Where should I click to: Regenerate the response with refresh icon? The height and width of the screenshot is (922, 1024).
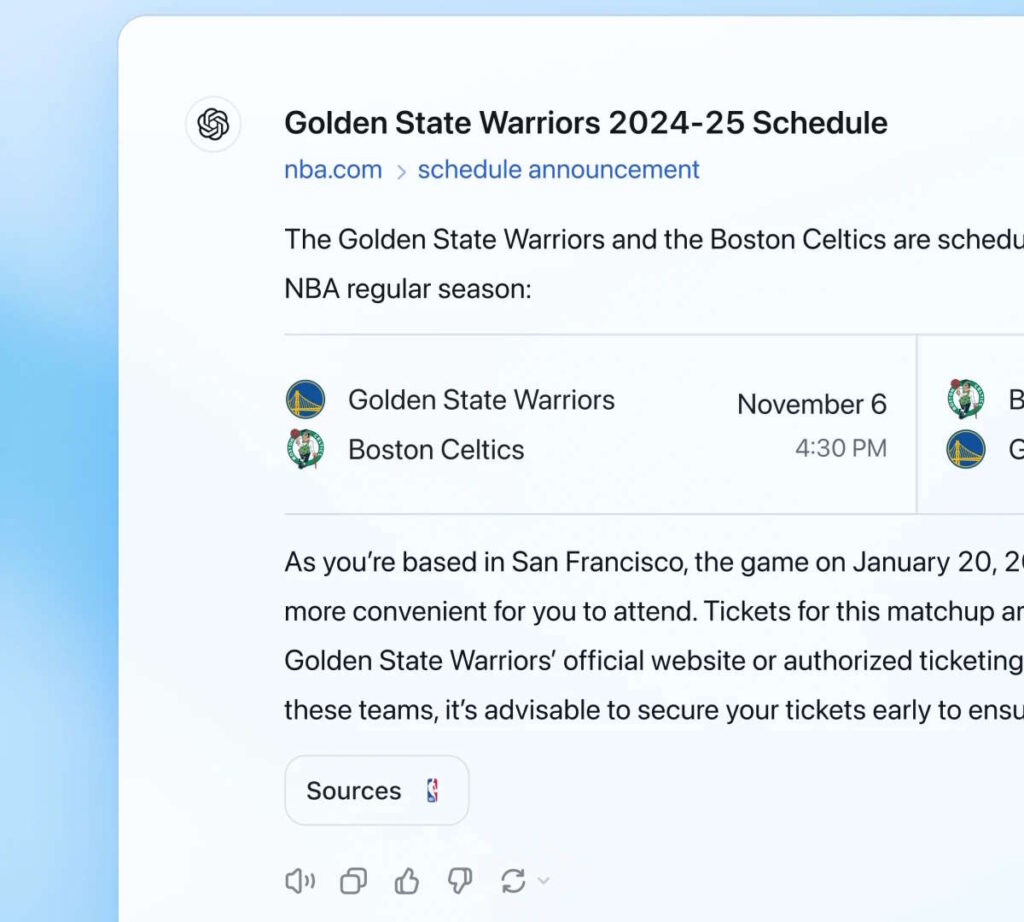coord(513,881)
